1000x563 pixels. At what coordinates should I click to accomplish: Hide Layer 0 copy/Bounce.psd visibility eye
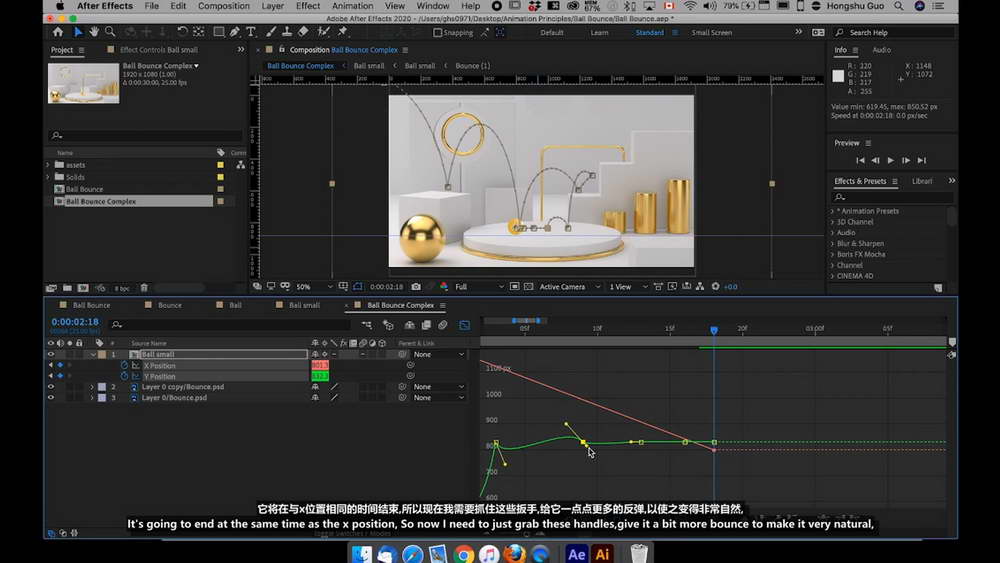click(51, 387)
